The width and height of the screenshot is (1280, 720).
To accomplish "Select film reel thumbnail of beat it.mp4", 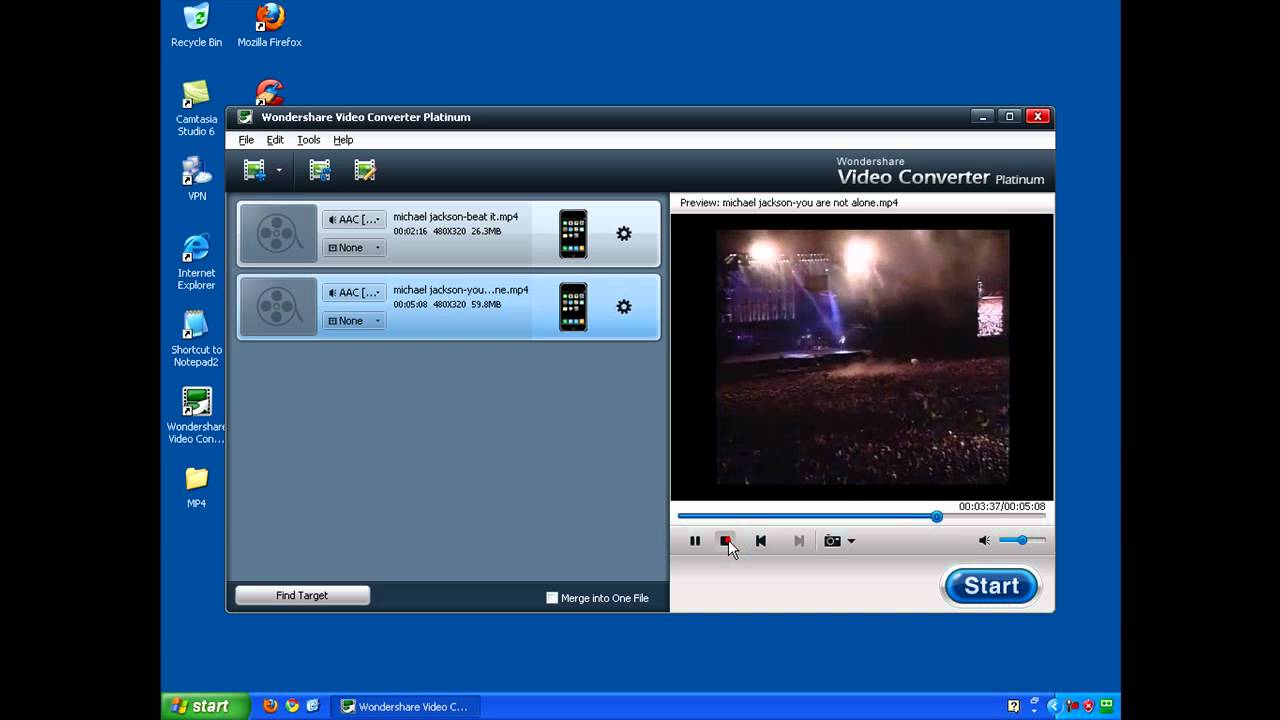I will 278,234.
